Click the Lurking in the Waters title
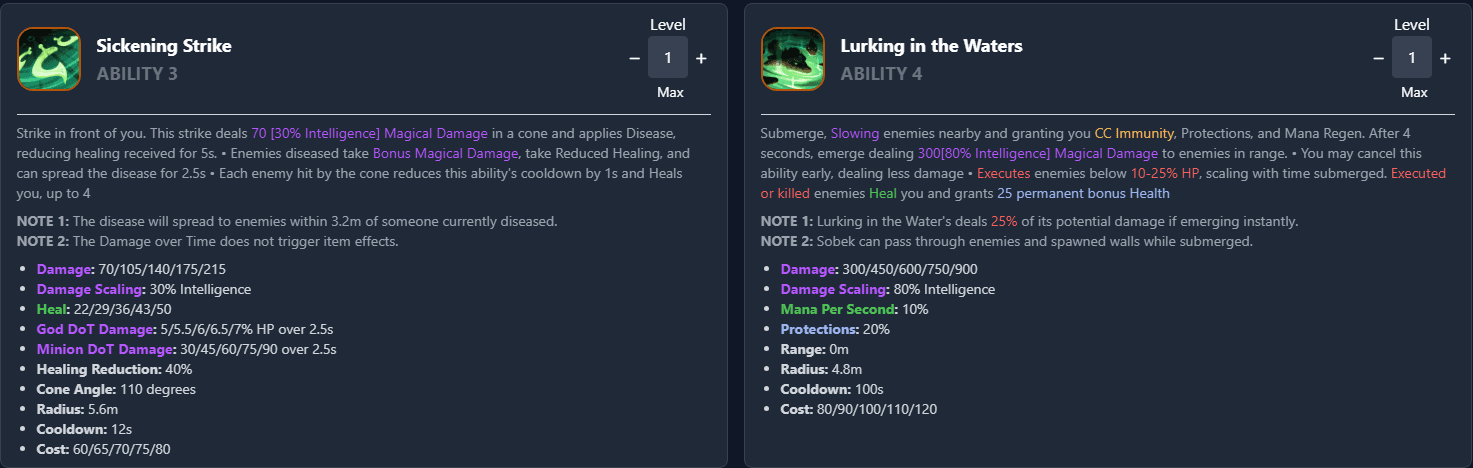1473x468 pixels. pos(931,46)
